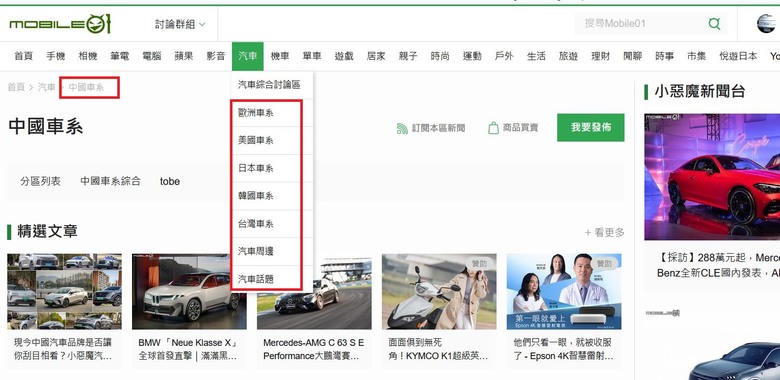Open the BMW Neue Klasse X thumbnail
780x380 pixels.
click(189, 291)
